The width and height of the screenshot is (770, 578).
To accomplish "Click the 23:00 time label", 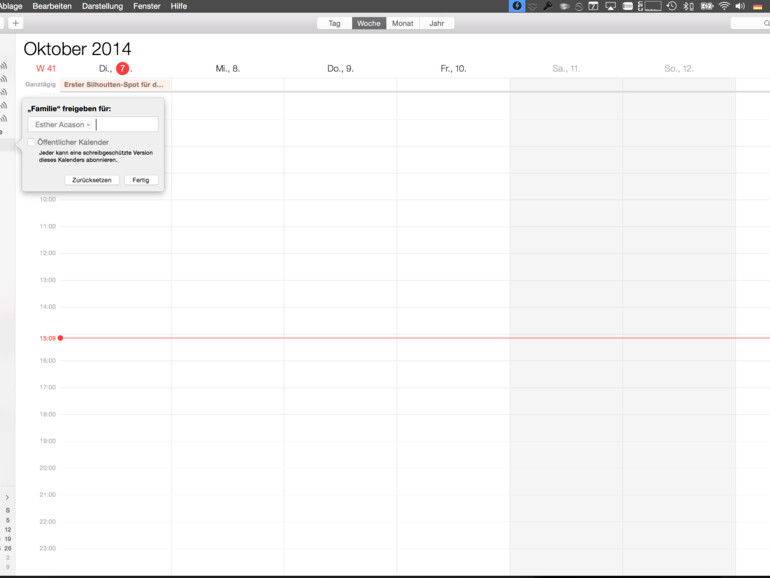I will pyautogui.click(x=48, y=548).
